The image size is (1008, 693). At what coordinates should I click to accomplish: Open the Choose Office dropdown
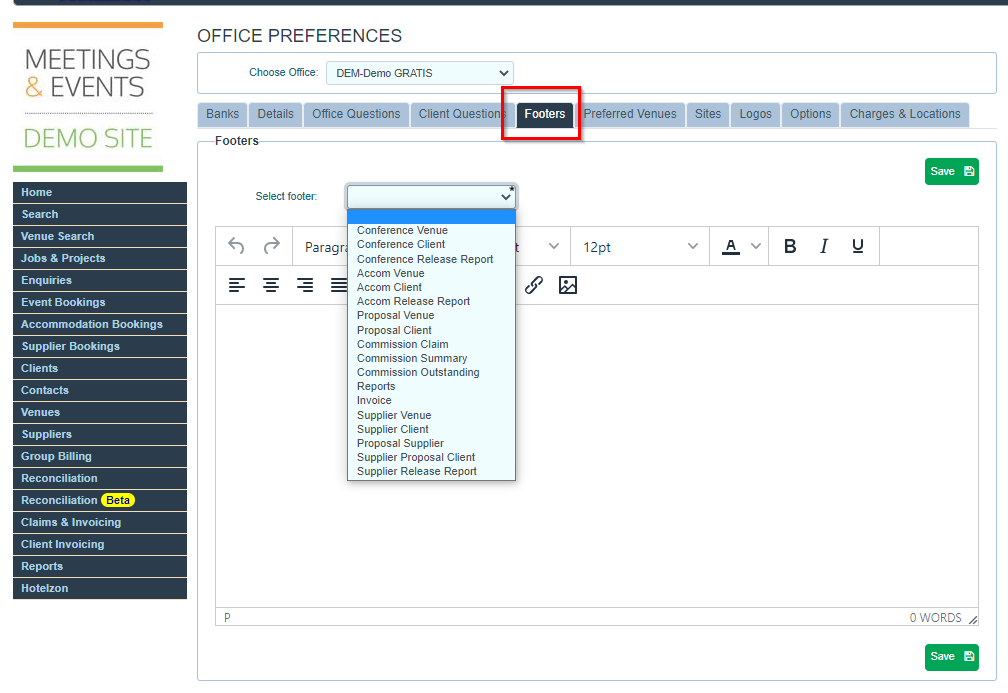point(420,73)
